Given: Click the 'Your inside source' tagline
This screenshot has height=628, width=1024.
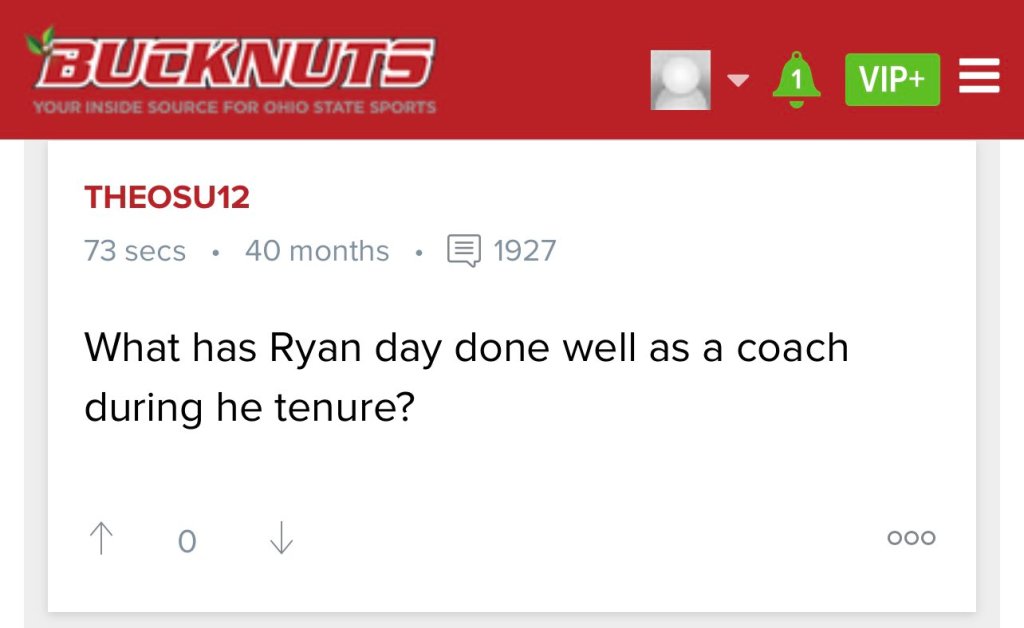Looking at the screenshot, I should (x=234, y=107).
